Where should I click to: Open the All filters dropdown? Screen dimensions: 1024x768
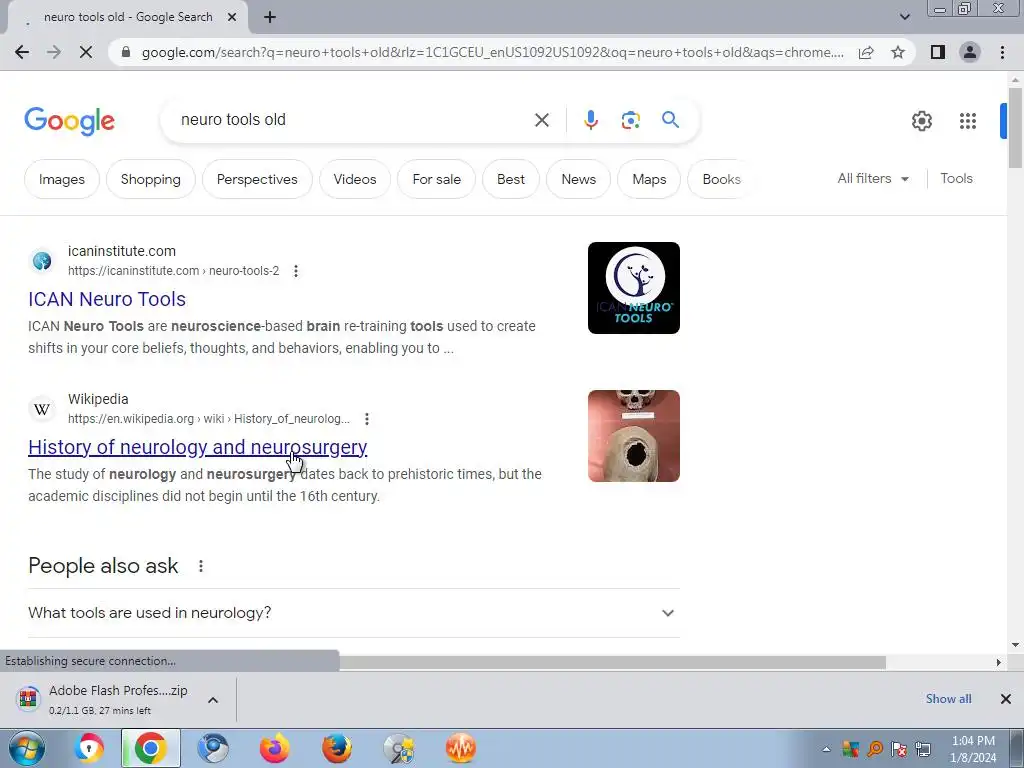(x=873, y=178)
